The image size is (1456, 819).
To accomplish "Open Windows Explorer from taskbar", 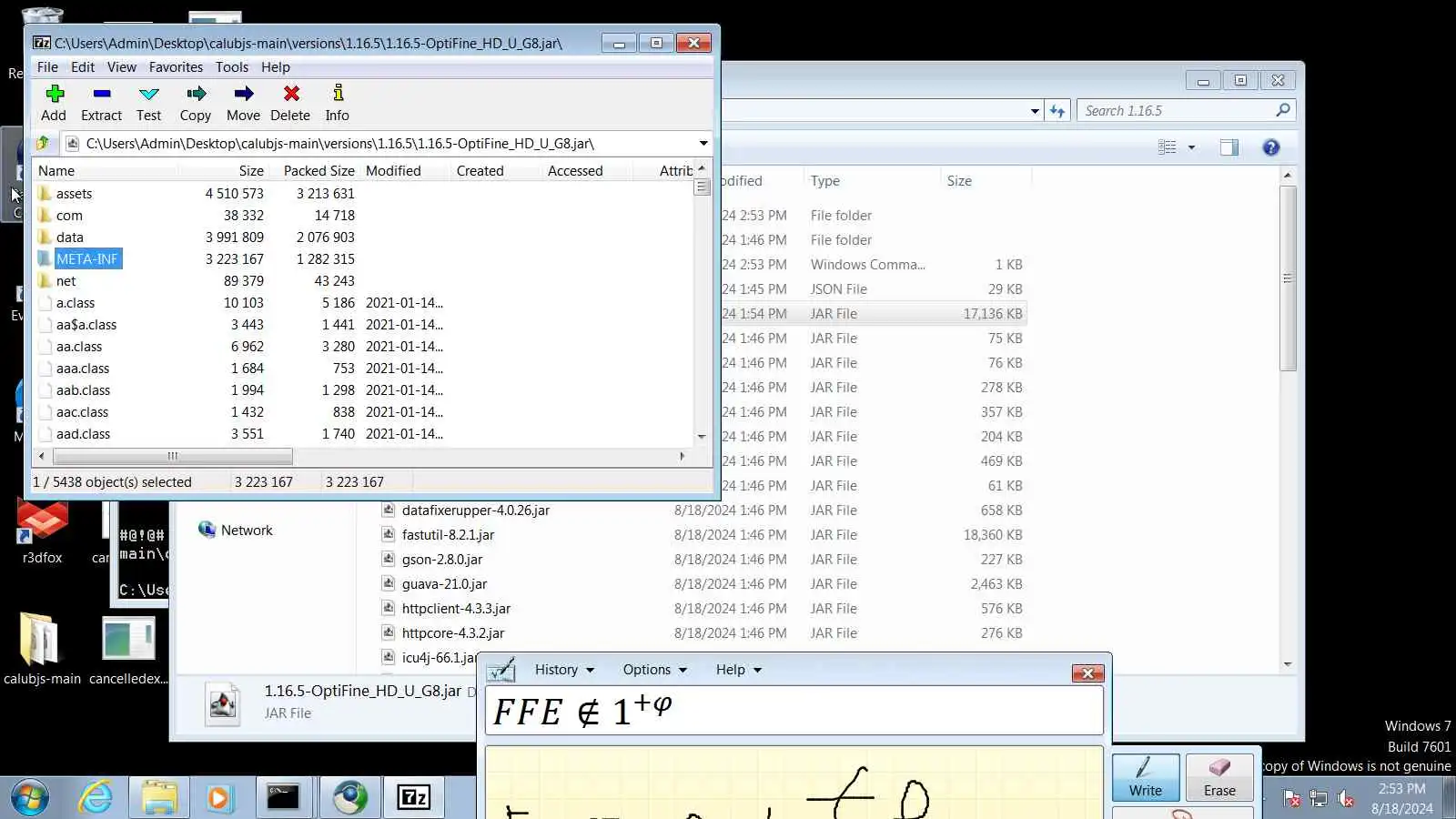I will [x=159, y=798].
